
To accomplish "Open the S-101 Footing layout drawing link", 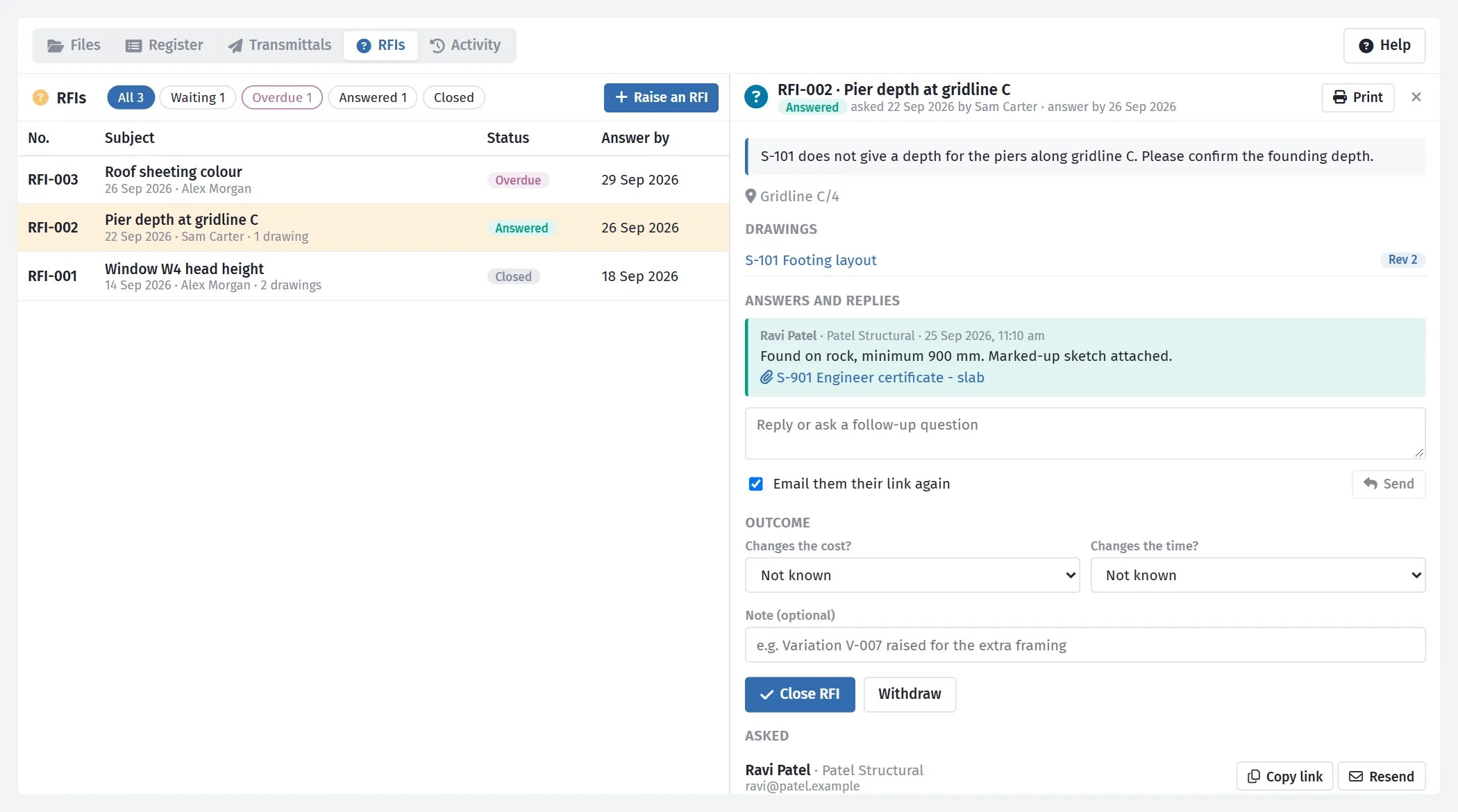I will (810, 260).
